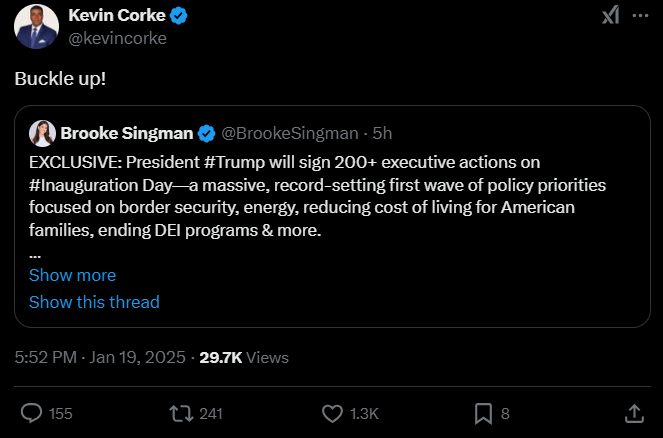The height and width of the screenshot is (438, 663).
Task: Like the post with heart icon
Action: click(332, 412)
